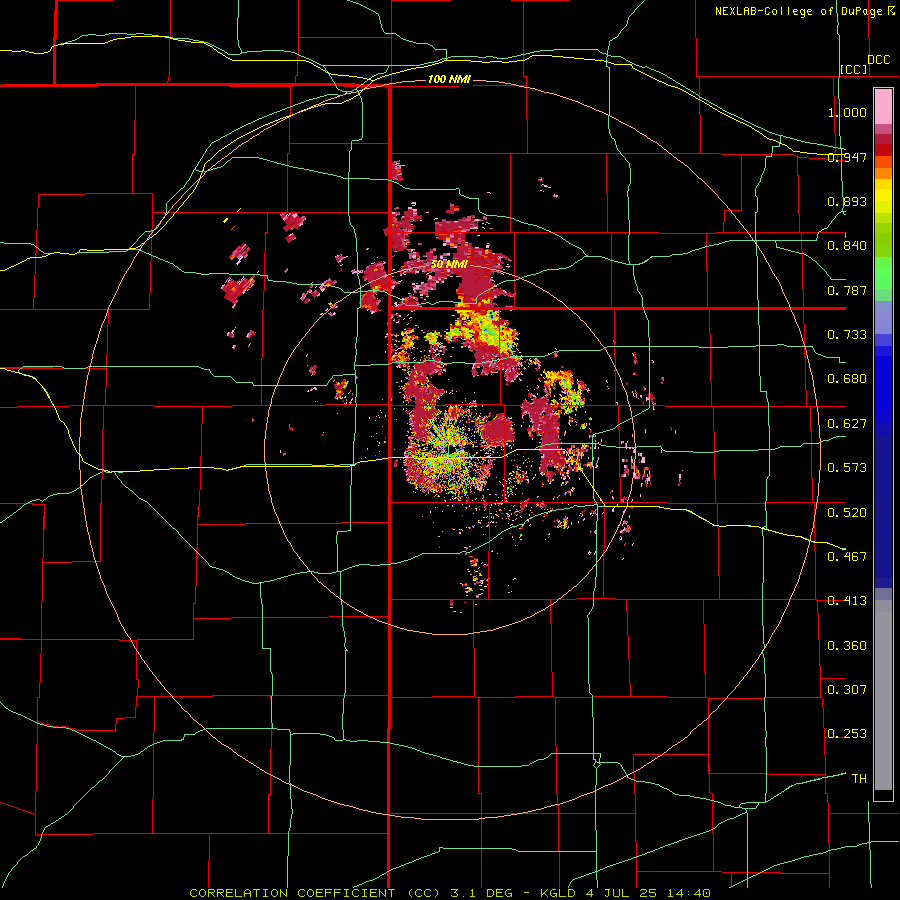Click the 0.893 legend value

click(x=847, y=201)
